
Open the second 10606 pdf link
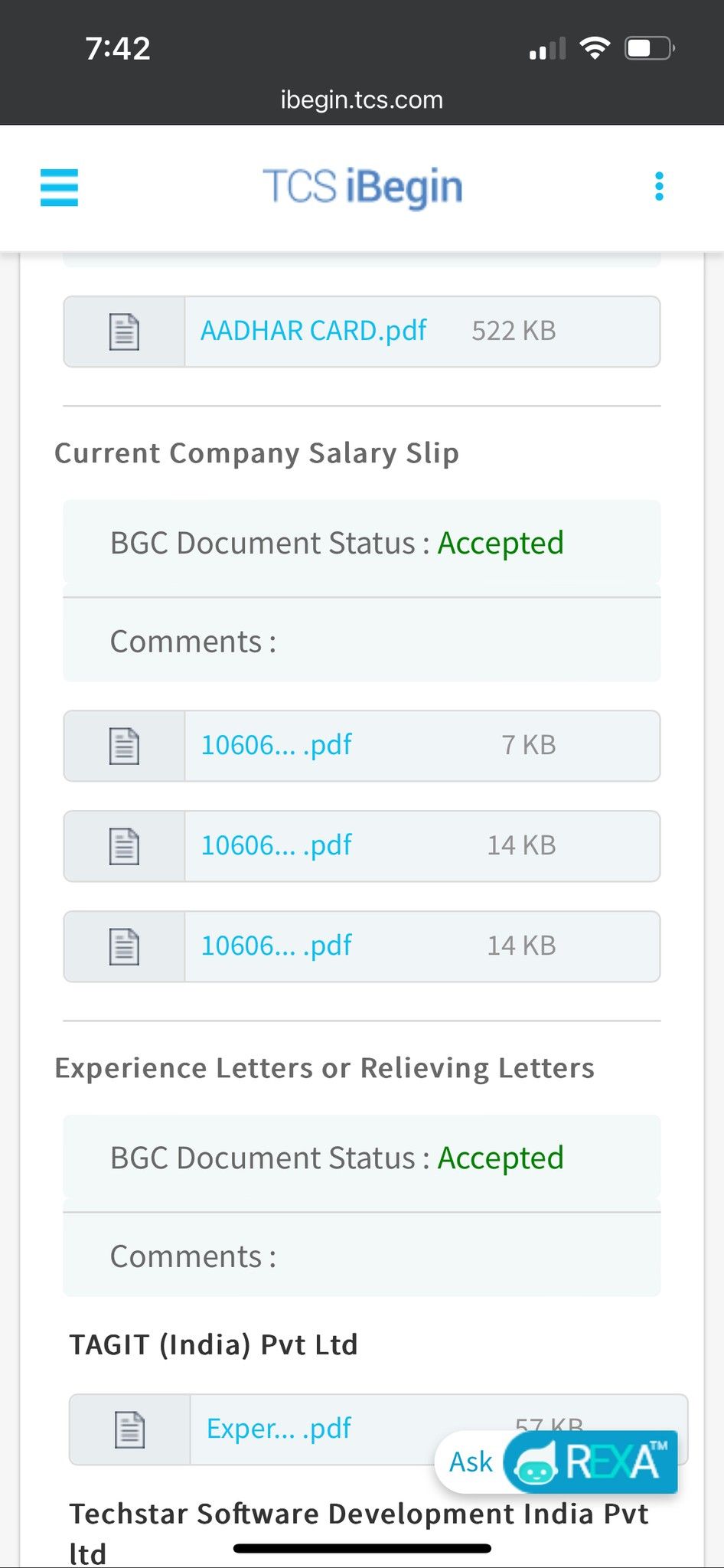tap(276, 845)
